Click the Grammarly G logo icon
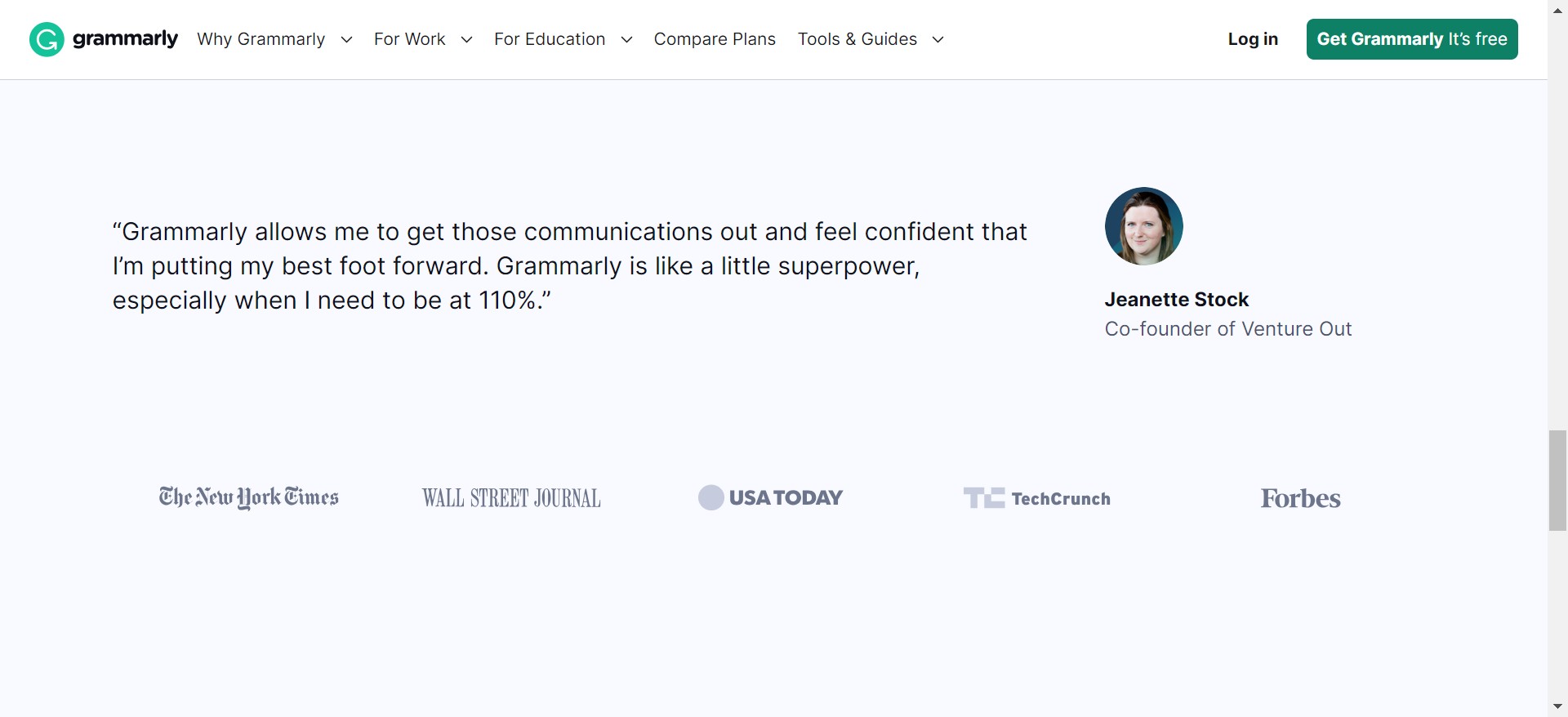The height and width of the screenshot is (717, 1568). [47, 39]
